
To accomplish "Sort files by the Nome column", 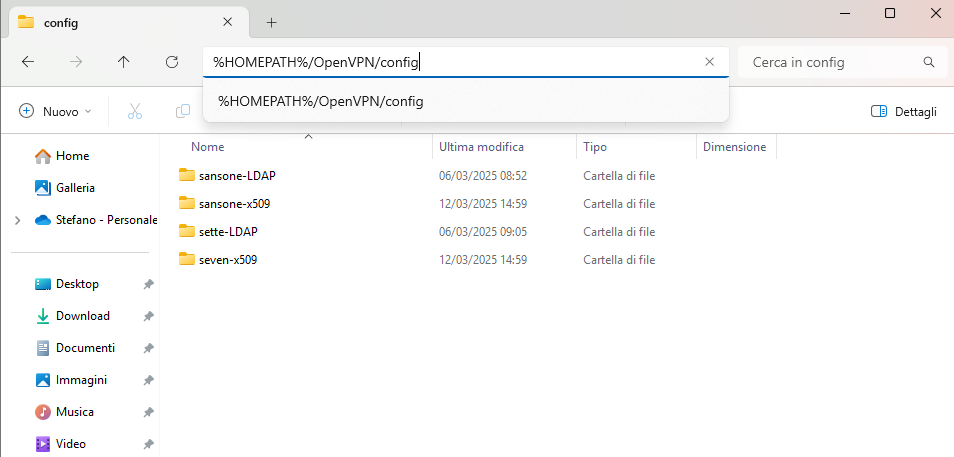I will click(x=207, y=147).
